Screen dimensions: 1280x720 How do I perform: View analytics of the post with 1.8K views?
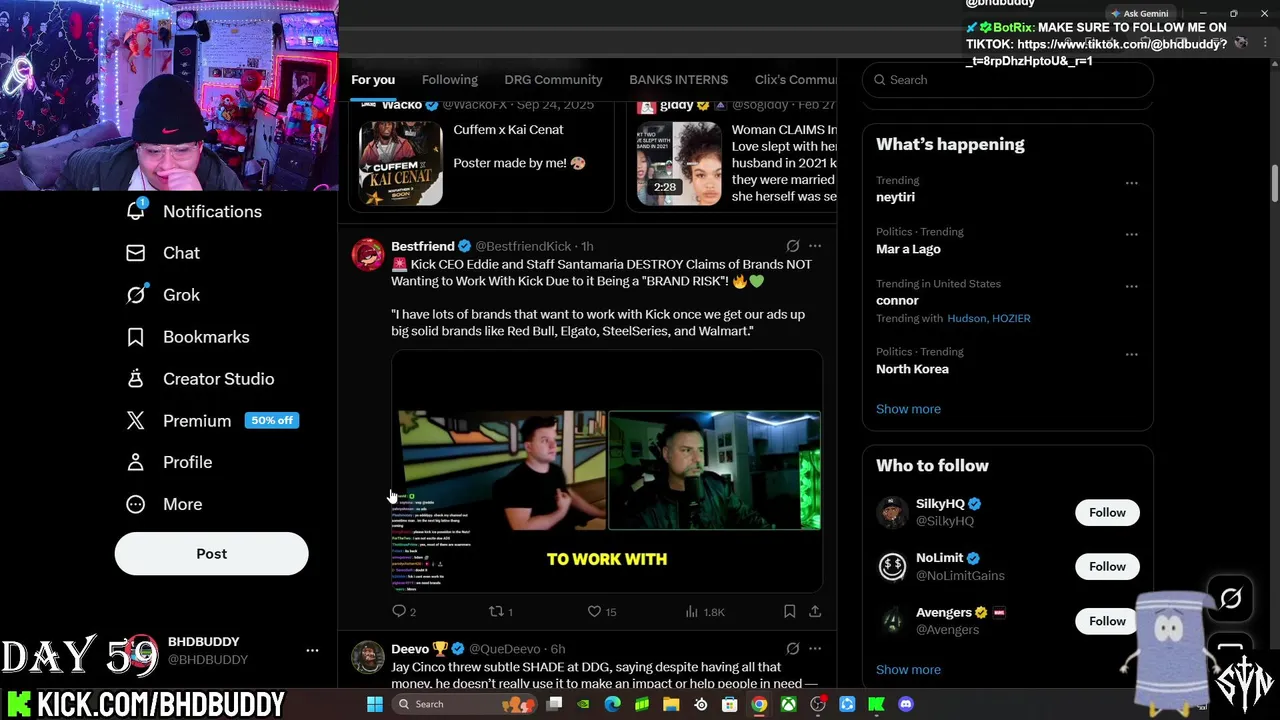692,611
